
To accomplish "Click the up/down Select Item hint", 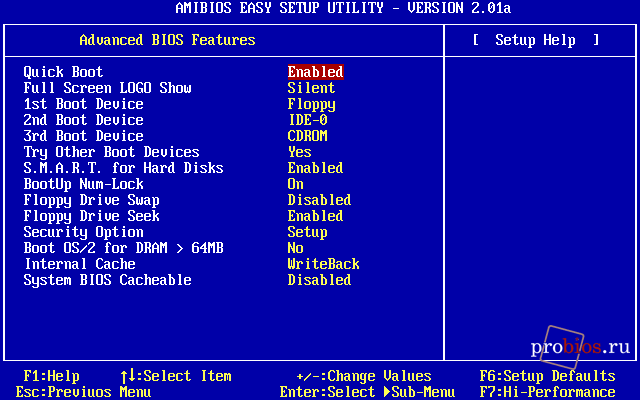I will 176,376.
